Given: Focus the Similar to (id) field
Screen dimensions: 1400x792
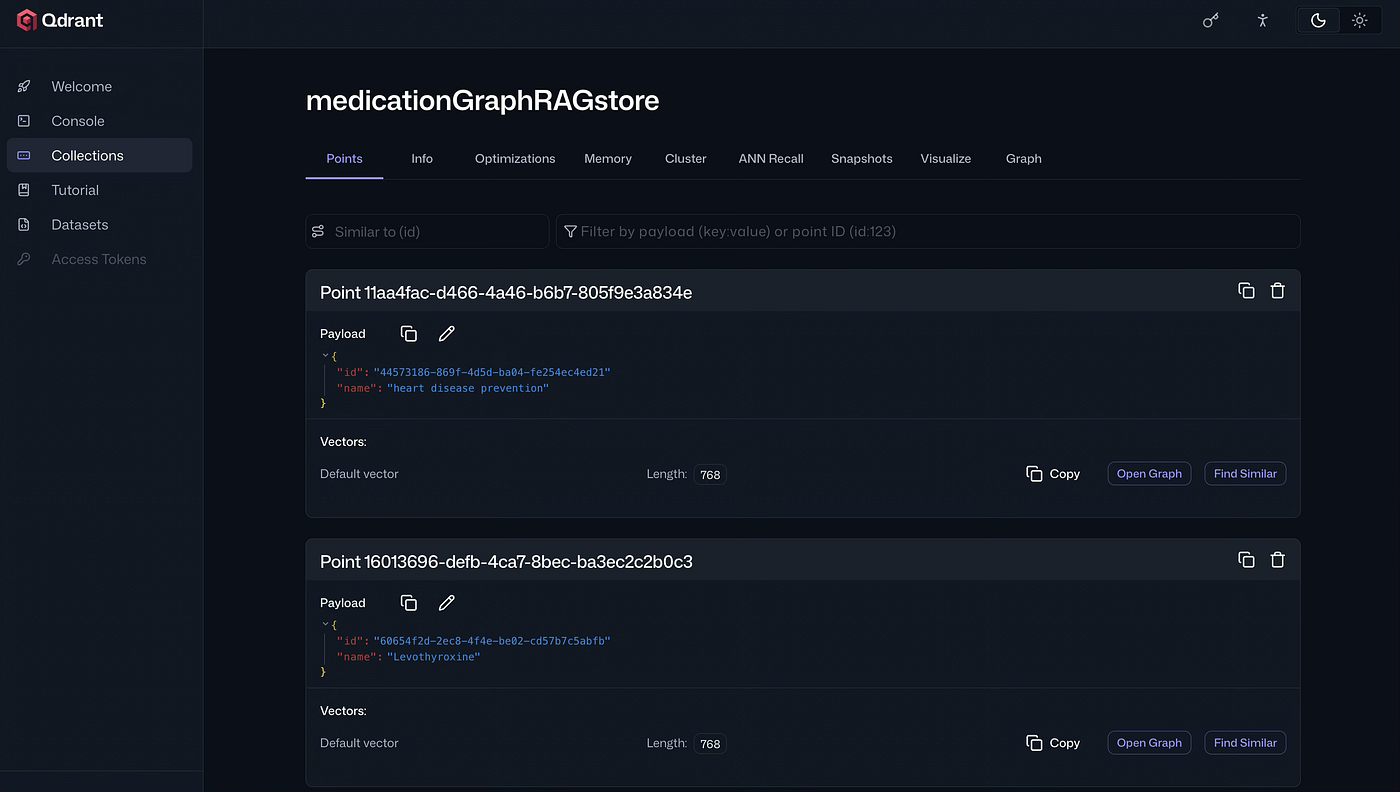Looking at the screenshot, I should click(427, 231).
